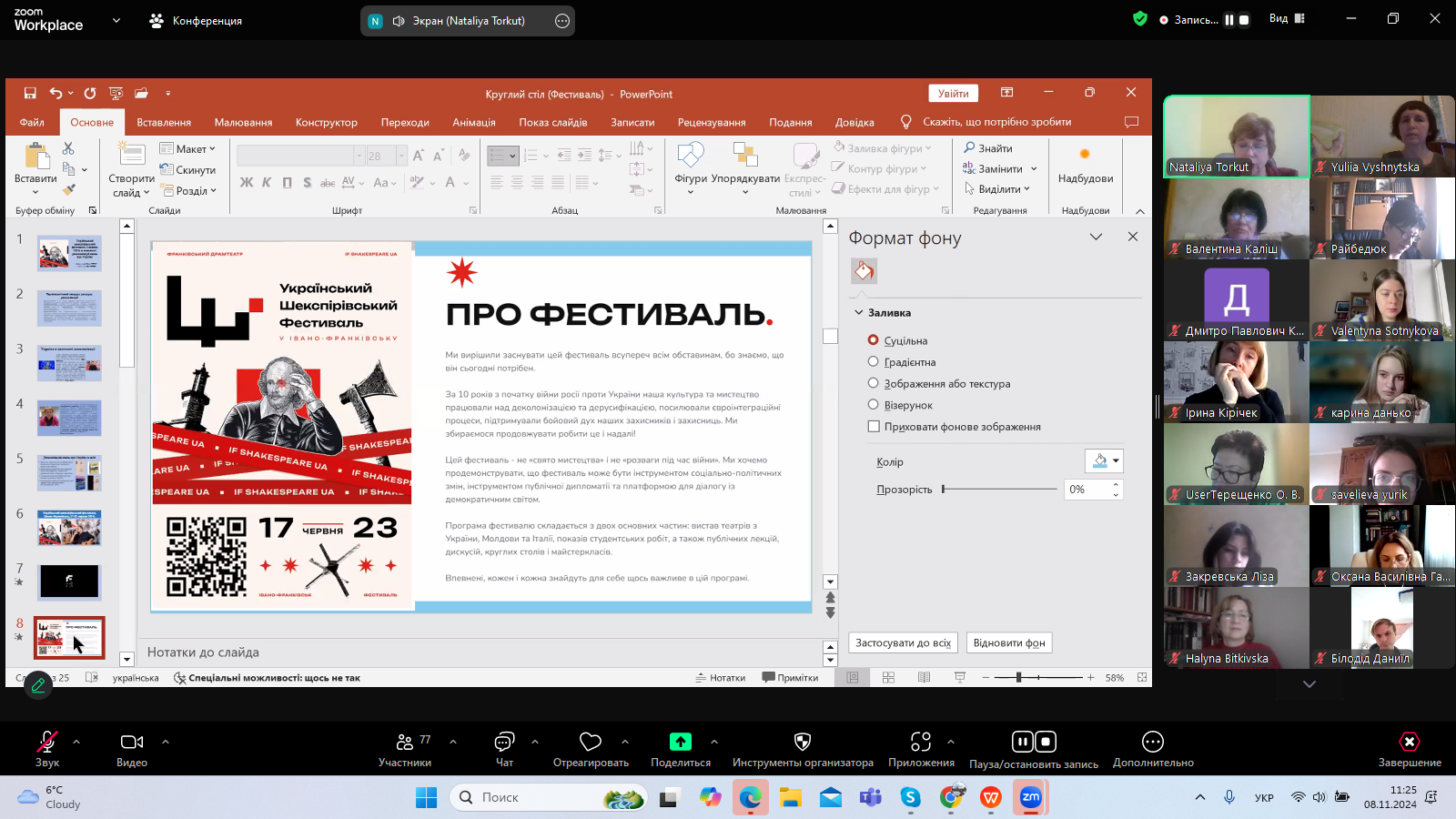Check the hide background graphics (Приховати фонове зображення) box
Image resolution: width=1456 pixels, height=819 pixels.
pyautogui.click(x=874, y=427)
